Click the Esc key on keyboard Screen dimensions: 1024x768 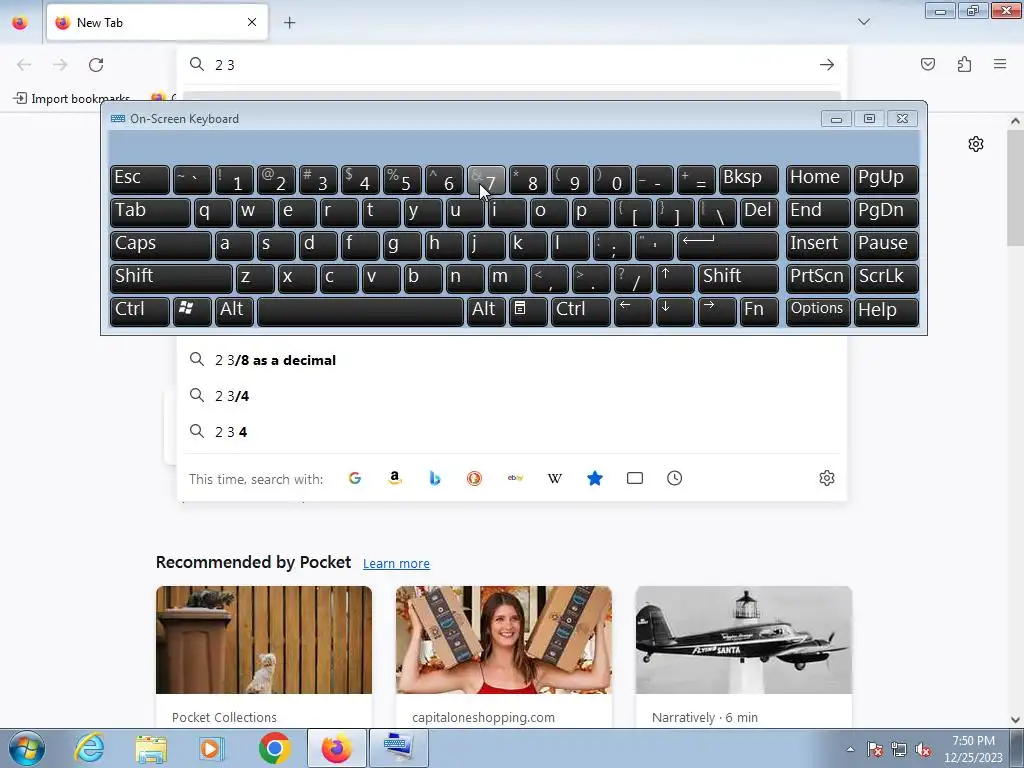140,179
